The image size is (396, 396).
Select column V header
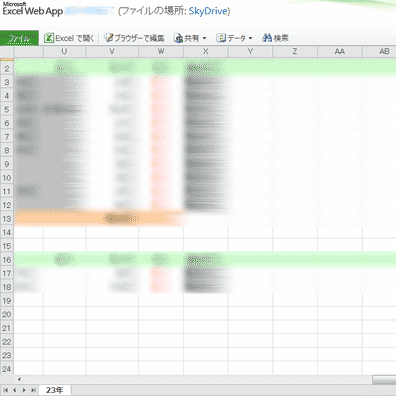(x=112, y=52)
